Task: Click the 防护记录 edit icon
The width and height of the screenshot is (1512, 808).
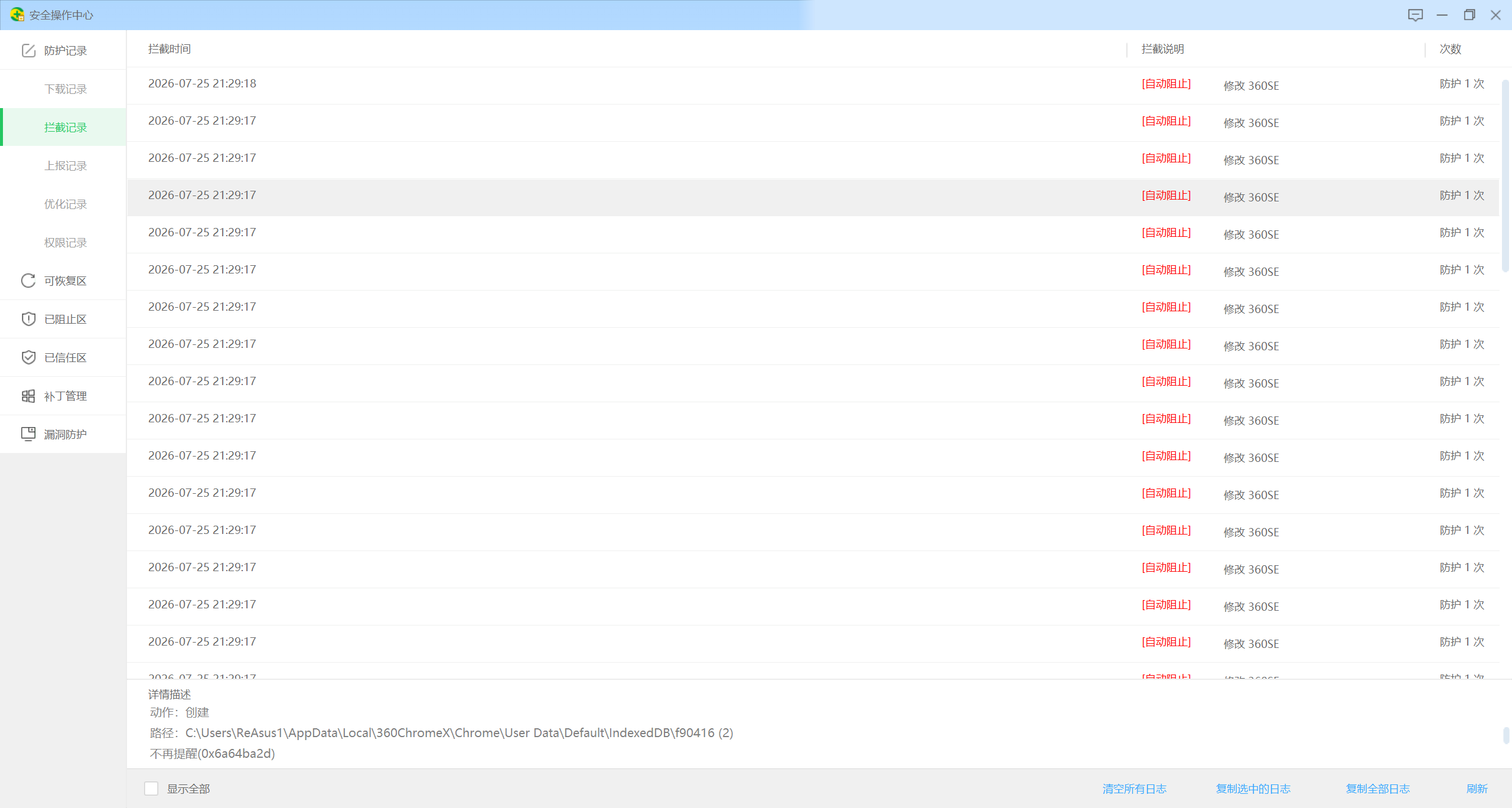Action: pyautogui.click(x=28, y=51)
